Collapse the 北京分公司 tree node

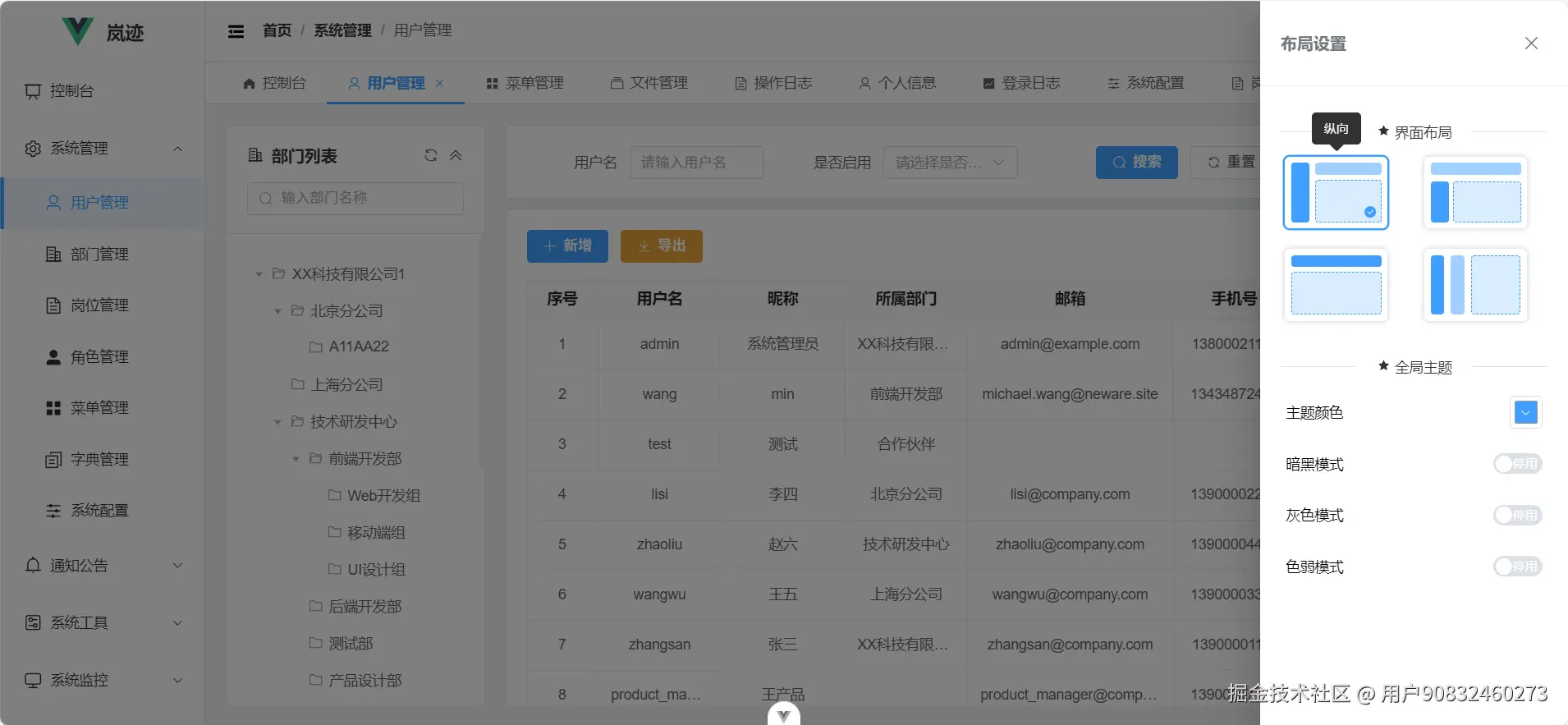(x=277, y=311)
